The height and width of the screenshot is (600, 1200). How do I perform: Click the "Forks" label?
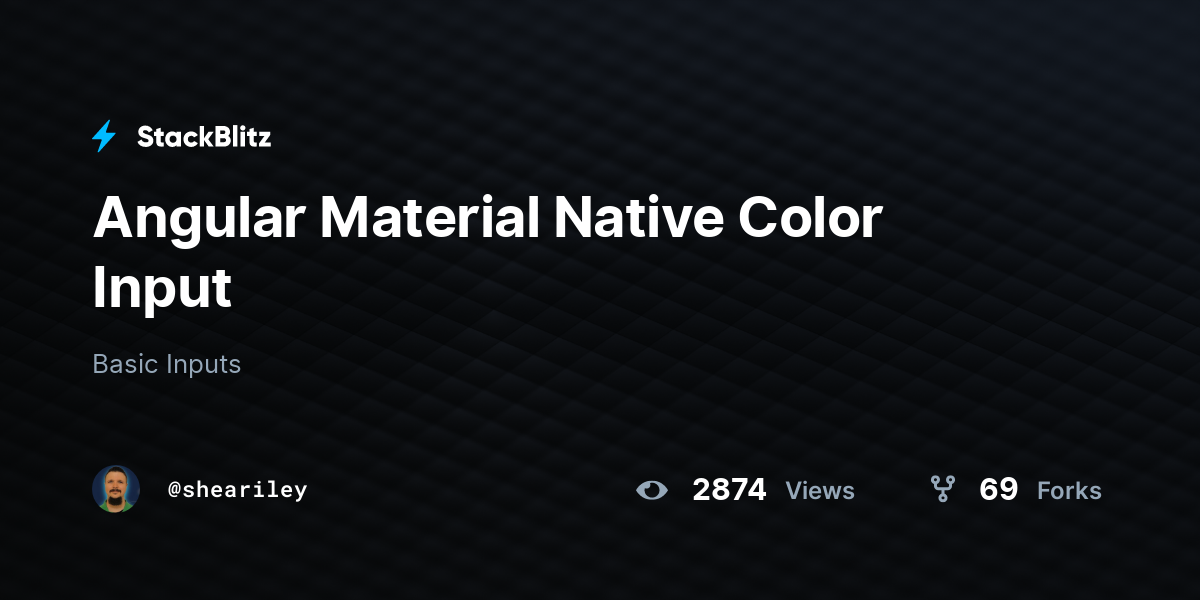tap(1069, 491)
